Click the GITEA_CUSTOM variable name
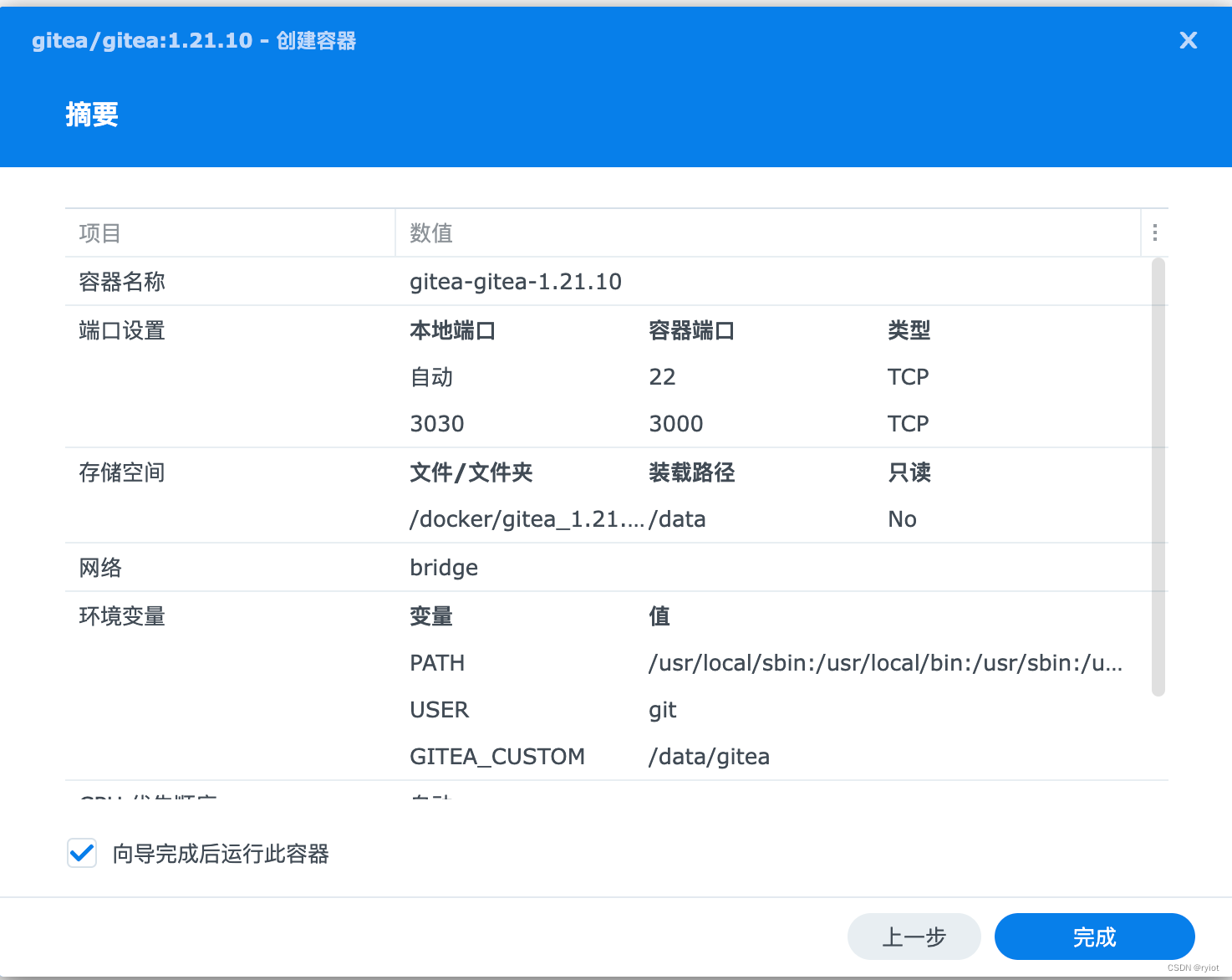The width and height of the screenshot is (1232, 980). [x=497, y=757]
